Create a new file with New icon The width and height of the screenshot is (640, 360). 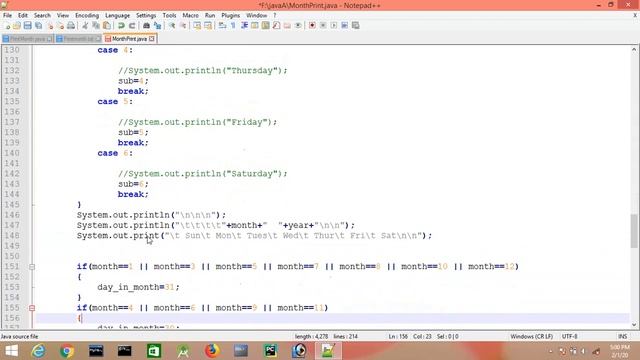coord(7,26)
